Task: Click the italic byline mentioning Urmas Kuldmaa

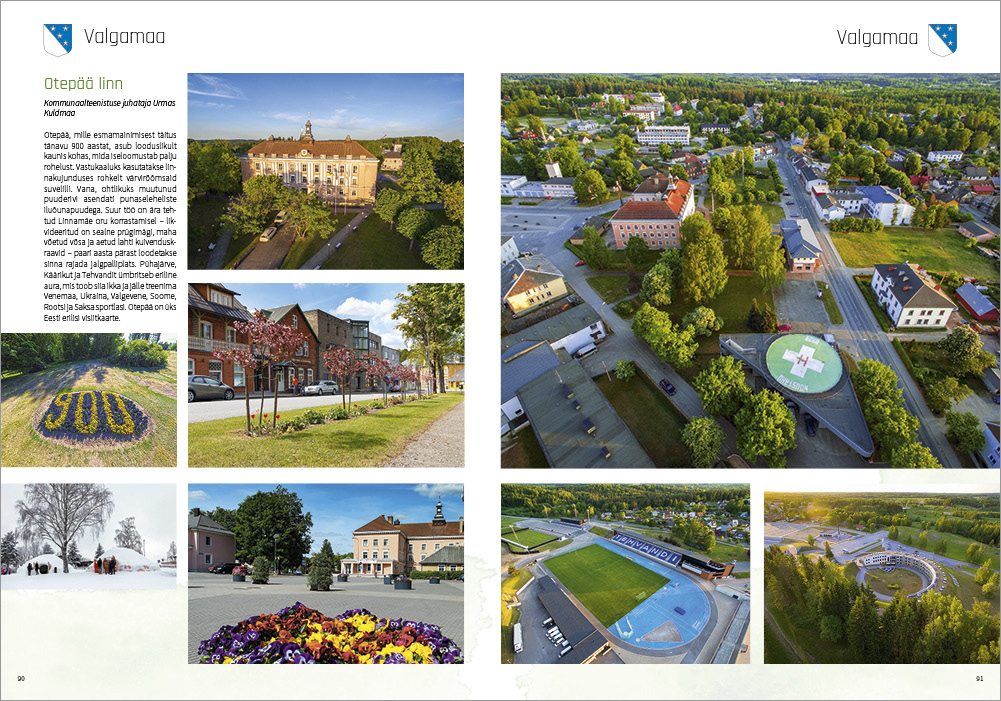Action: [x=110, y=108]
